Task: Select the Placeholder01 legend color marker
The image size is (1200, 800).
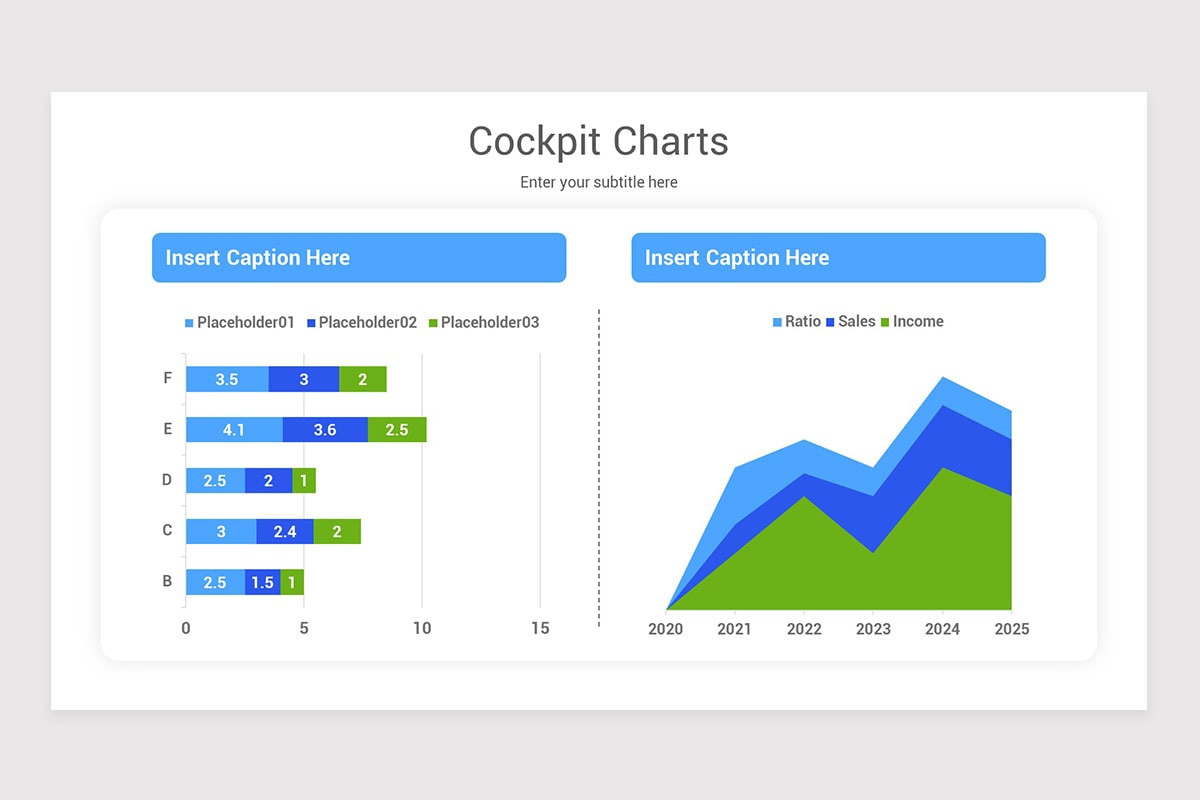Action: tap(189, 322)
